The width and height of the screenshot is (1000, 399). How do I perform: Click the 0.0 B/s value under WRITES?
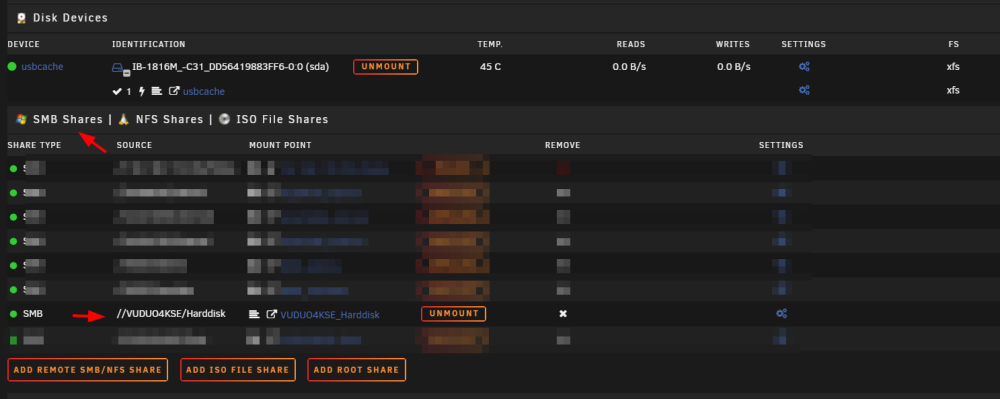(x=734, y=66)
